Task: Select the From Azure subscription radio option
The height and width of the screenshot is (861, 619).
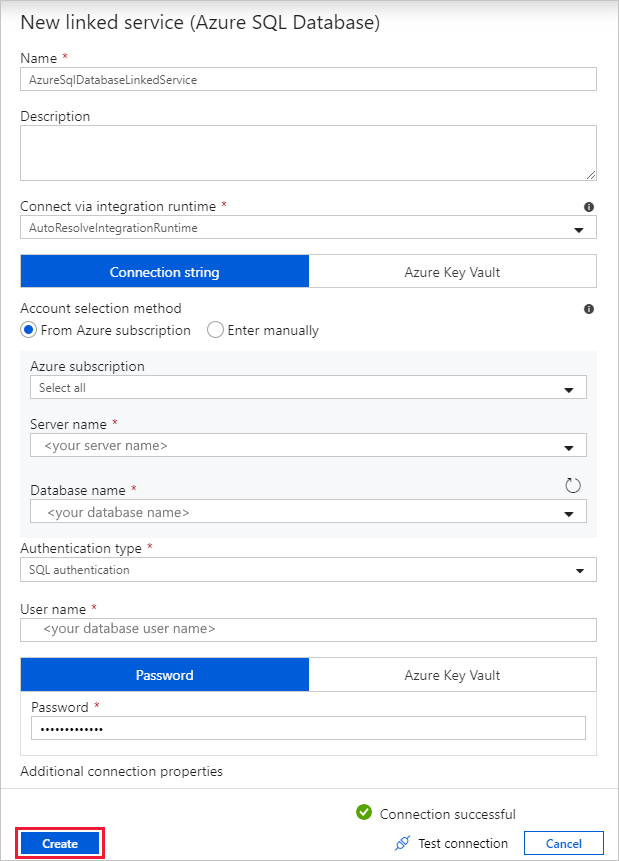Action: pyautogui.click(x=28, y=330)
